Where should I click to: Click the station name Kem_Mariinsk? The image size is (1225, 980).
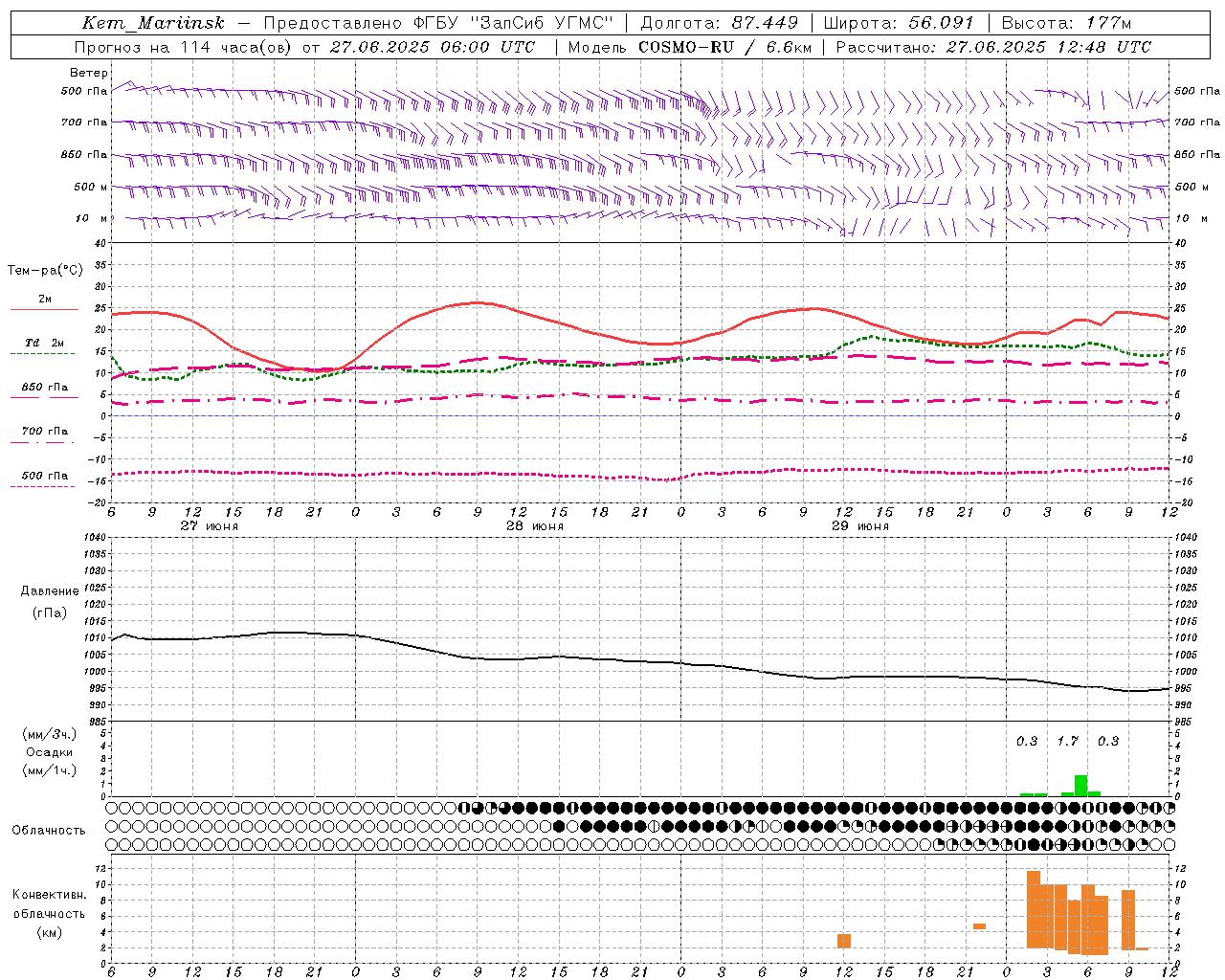[x=153, y=23]
